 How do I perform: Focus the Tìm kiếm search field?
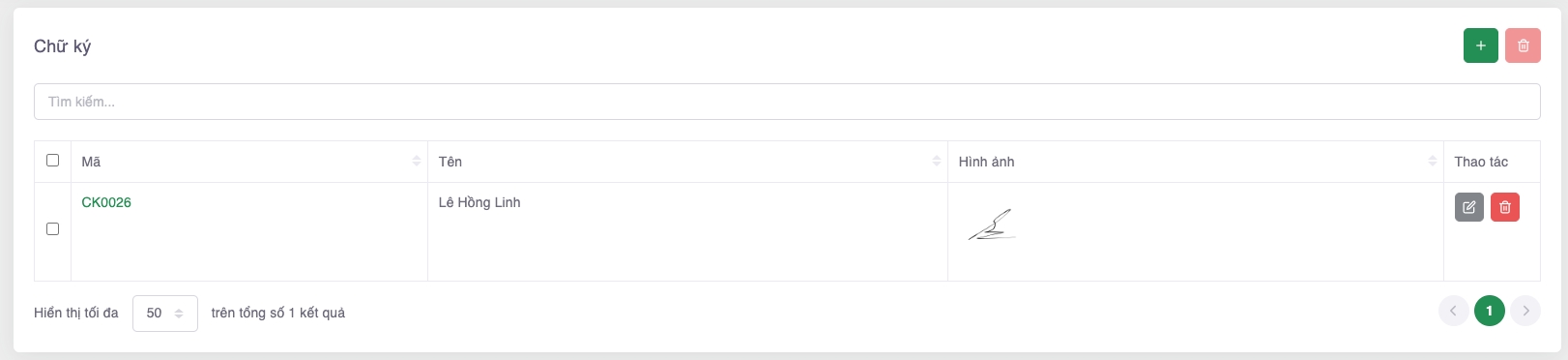tap(787, 102)
